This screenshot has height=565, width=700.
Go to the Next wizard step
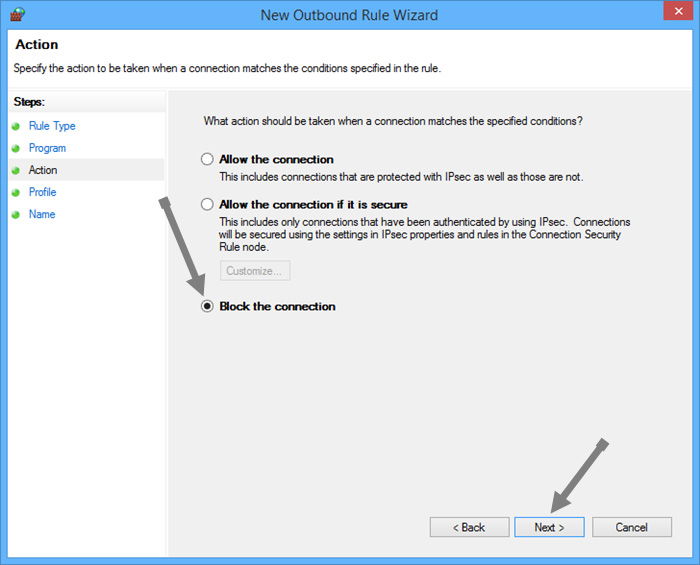[549, 527]
